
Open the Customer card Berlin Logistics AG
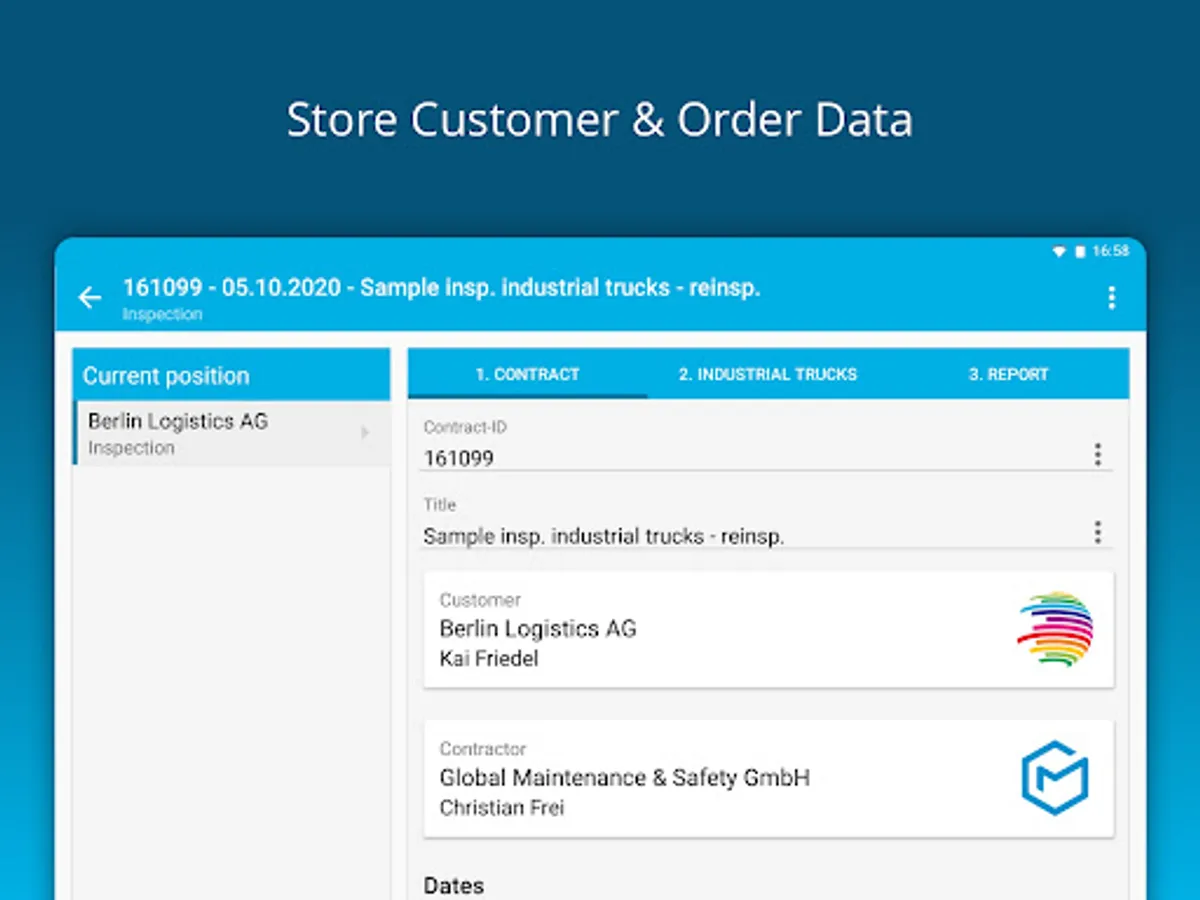[x=769, y=629]
